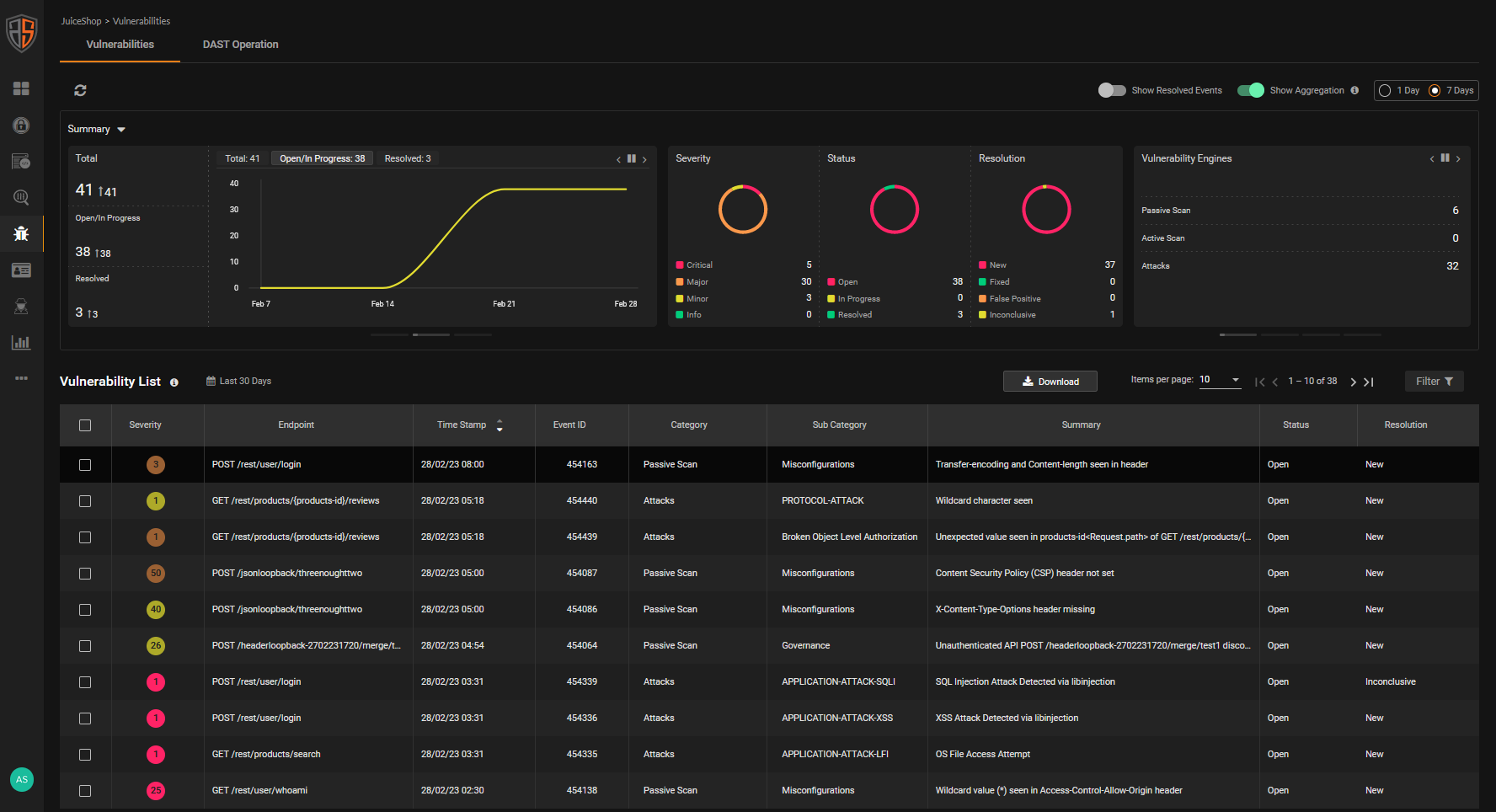Click the AS user avatar
The height and width of the screenshot is (812, 1496).
[22, 779]
